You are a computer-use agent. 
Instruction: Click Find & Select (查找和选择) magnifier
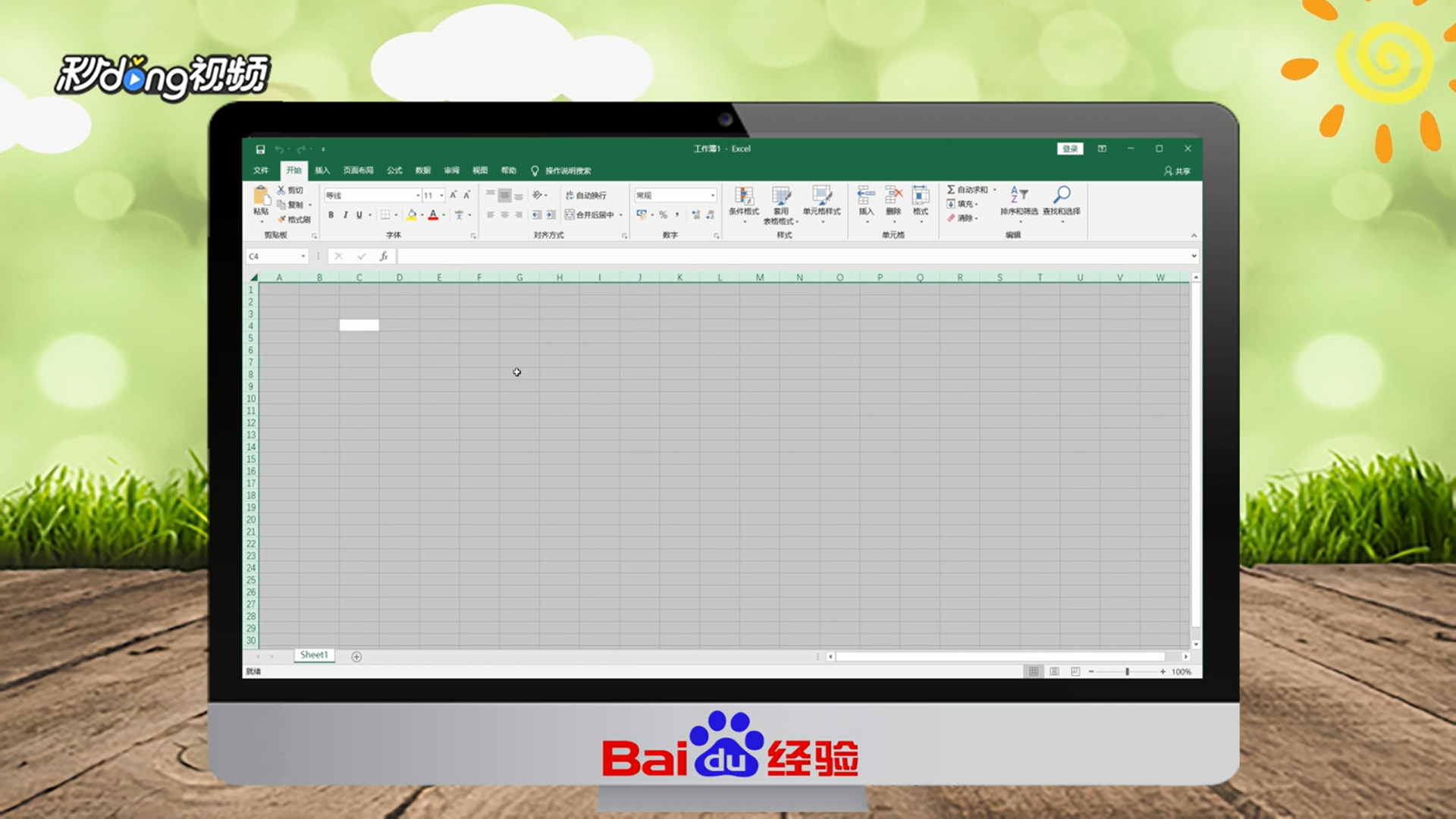[x=1062, y=195]
